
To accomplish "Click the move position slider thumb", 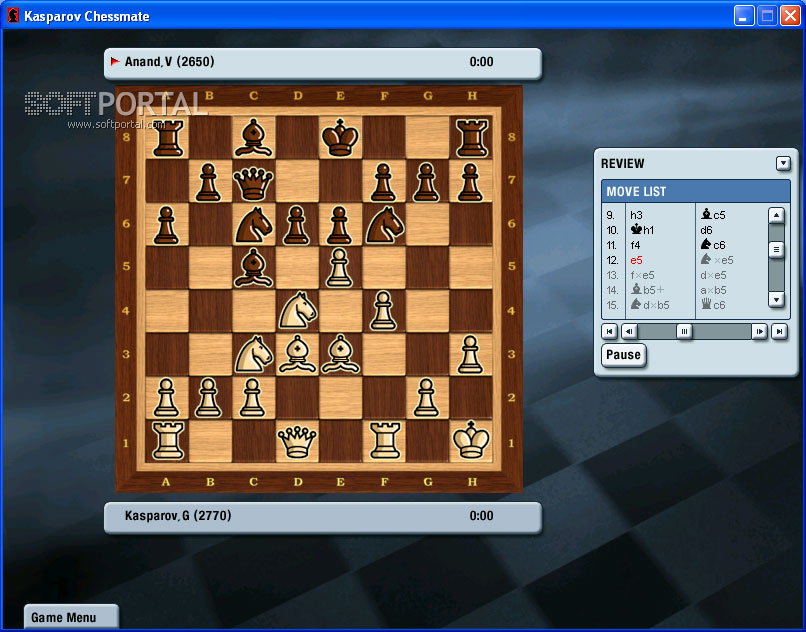I will [684, 332].
